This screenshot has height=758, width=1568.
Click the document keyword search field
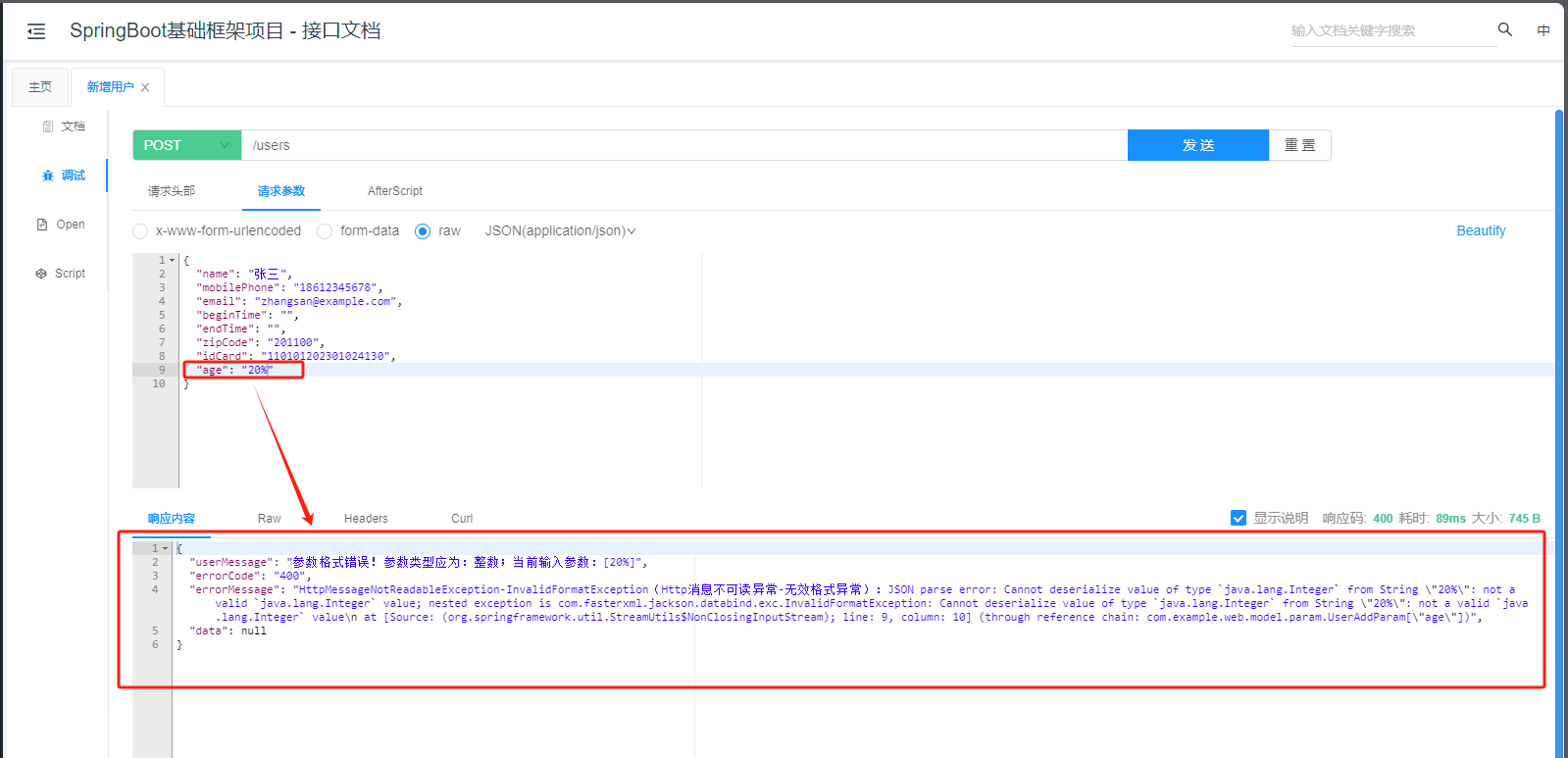coord(1392,31)
